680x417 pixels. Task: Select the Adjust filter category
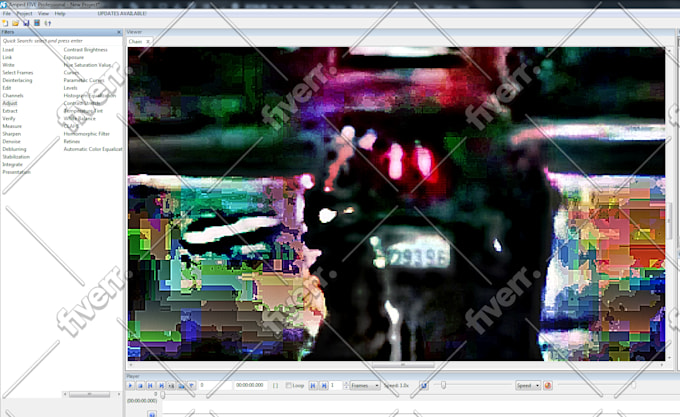click(x=10, y=103)
